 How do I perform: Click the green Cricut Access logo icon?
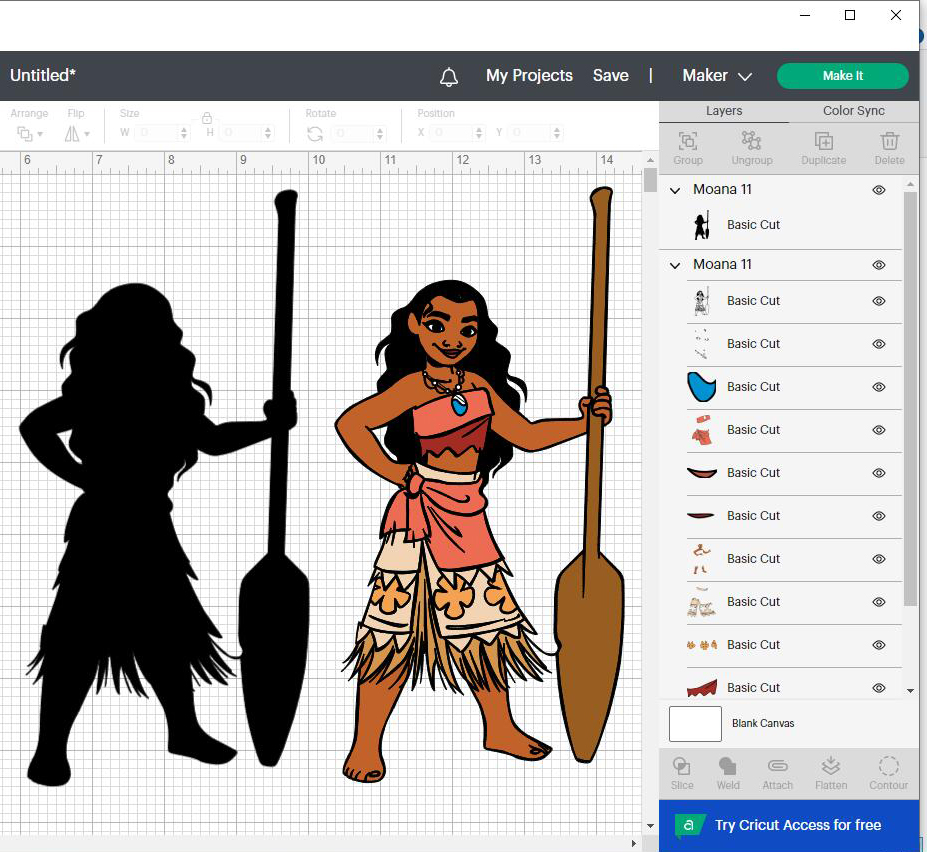click(x=689, y=825)
